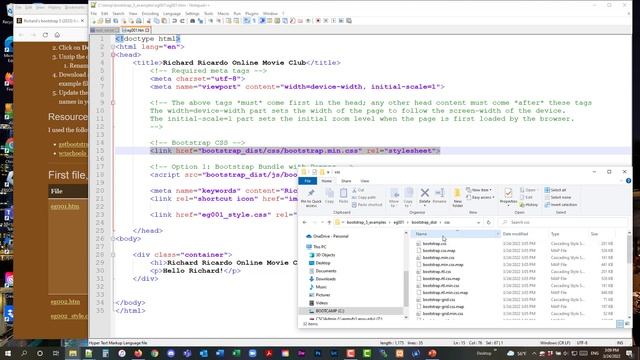Switch to the eg001.htm tab in Notepad++

pos(136,30)
